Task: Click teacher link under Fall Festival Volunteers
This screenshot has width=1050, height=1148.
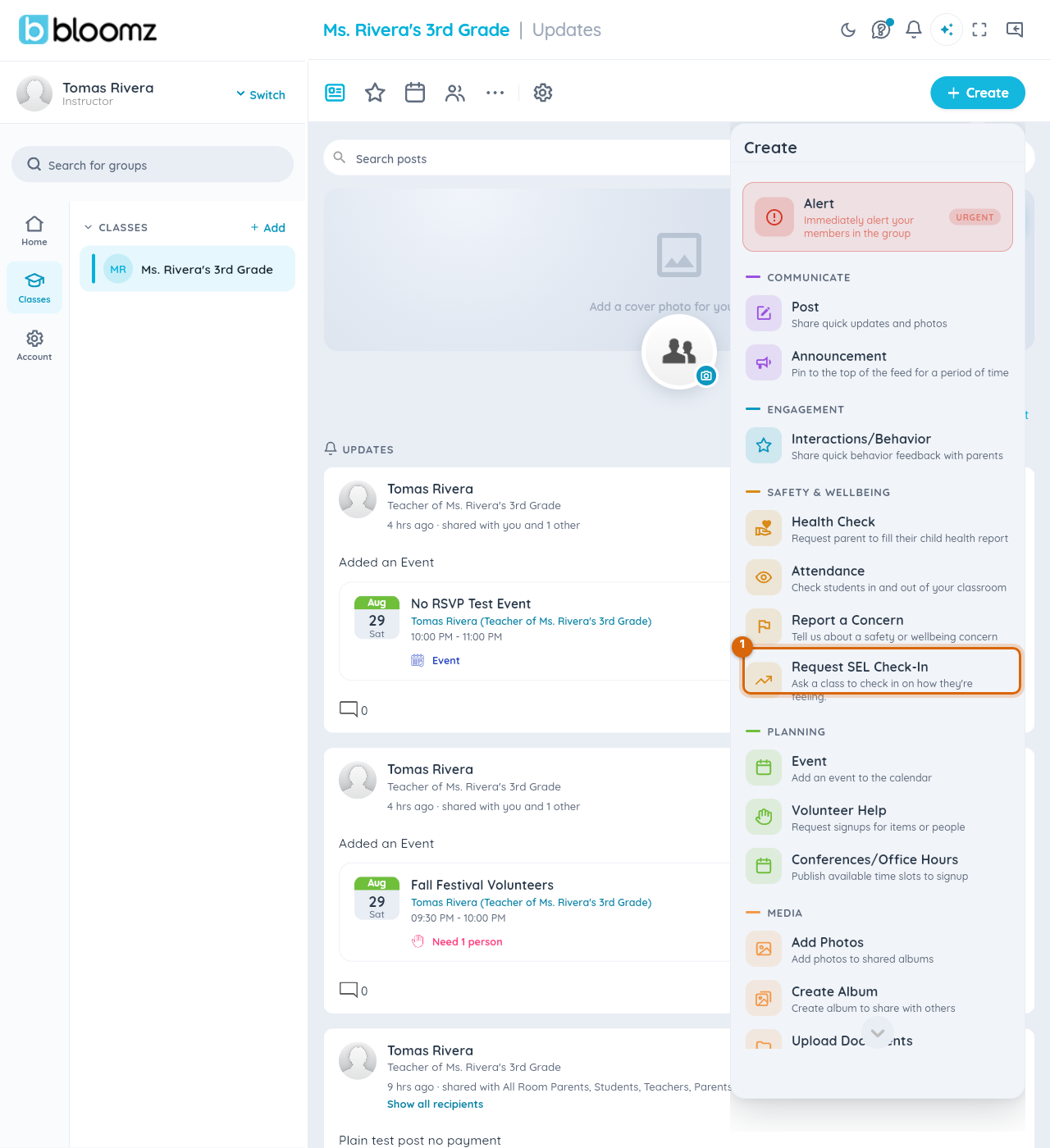Action: 532,902
